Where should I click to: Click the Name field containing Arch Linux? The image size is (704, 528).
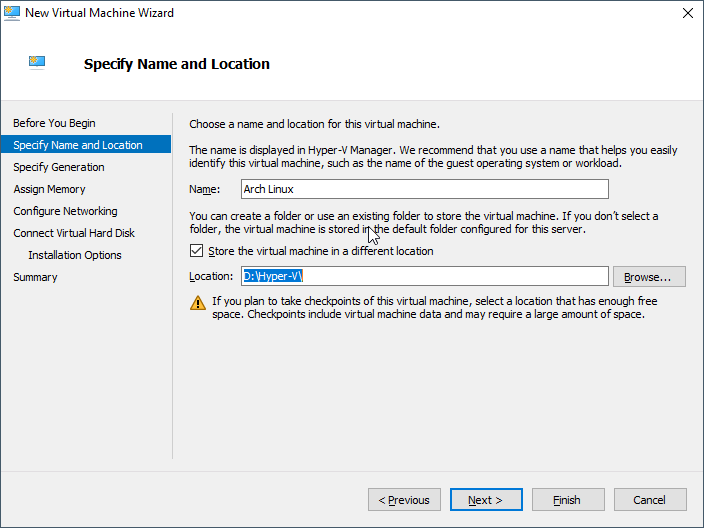(x=424, y=189)
